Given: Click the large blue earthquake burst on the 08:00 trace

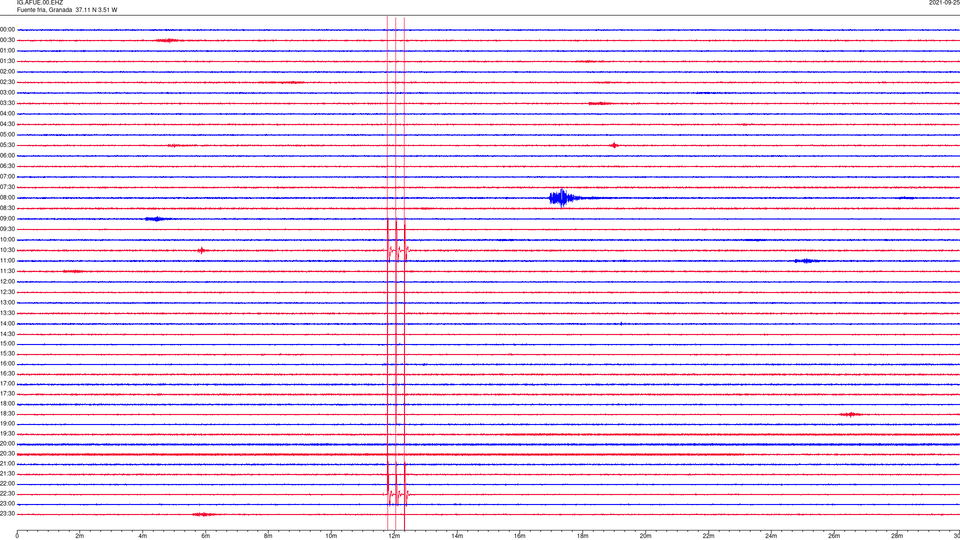Looking at the screenshot, I should (x=563, y=198).
